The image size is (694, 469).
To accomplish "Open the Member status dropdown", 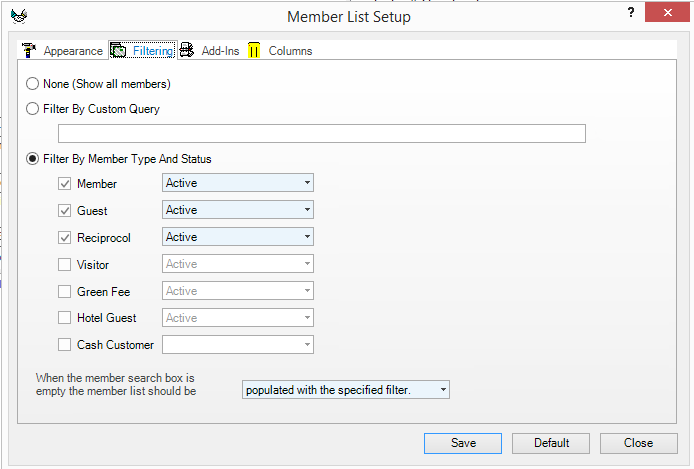I will pyautogui.click(x=238, y=183).
